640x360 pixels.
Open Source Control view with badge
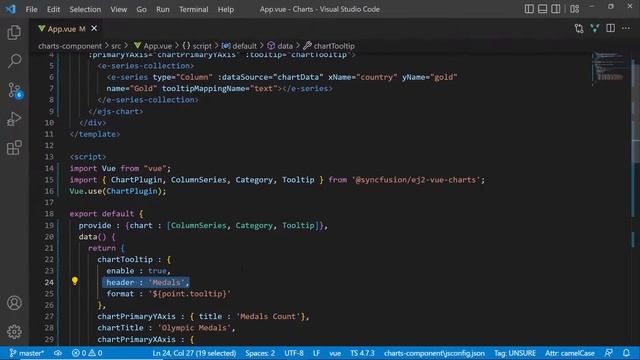coord(14,90)
